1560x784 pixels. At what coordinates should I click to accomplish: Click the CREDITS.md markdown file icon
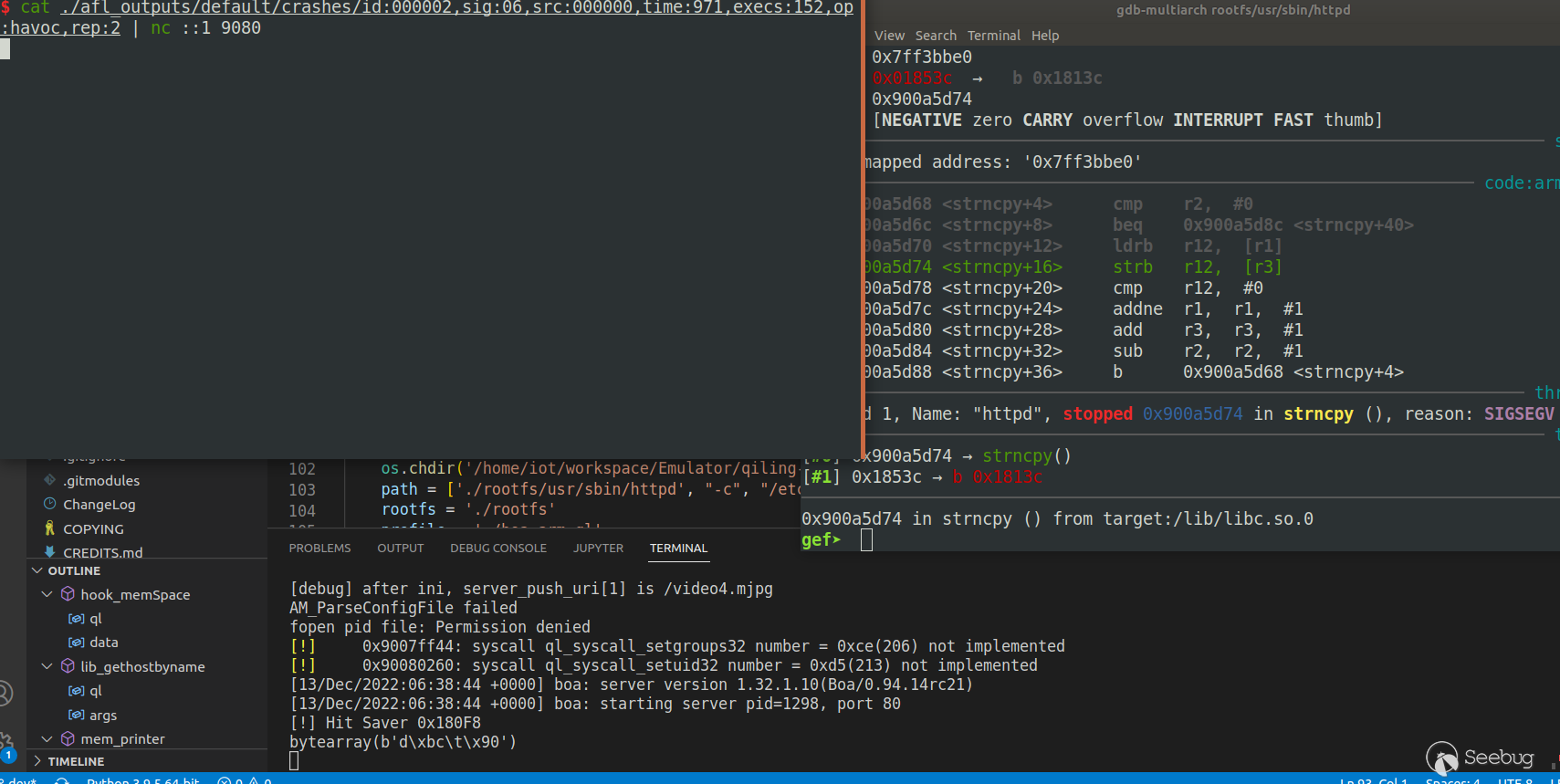coord(50,551)
